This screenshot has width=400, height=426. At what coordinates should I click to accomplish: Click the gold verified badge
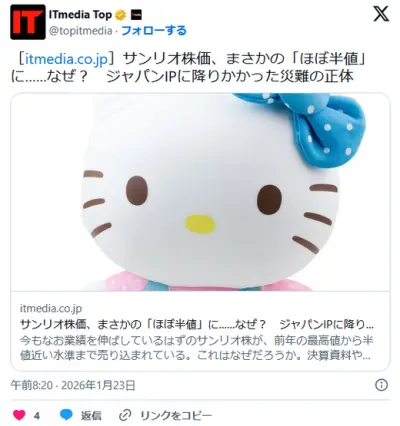121,15
